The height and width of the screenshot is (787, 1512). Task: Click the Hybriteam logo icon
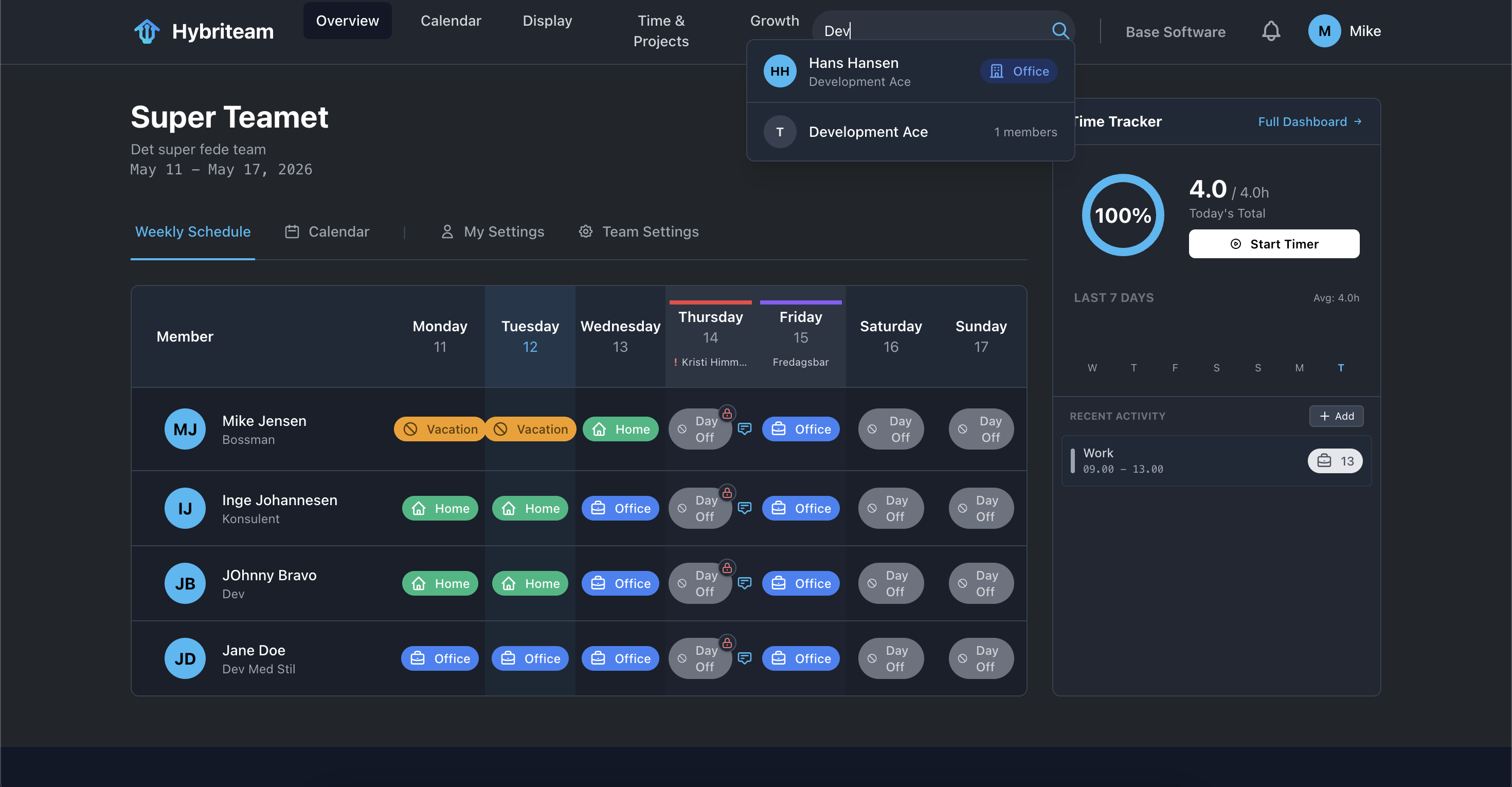147,31
